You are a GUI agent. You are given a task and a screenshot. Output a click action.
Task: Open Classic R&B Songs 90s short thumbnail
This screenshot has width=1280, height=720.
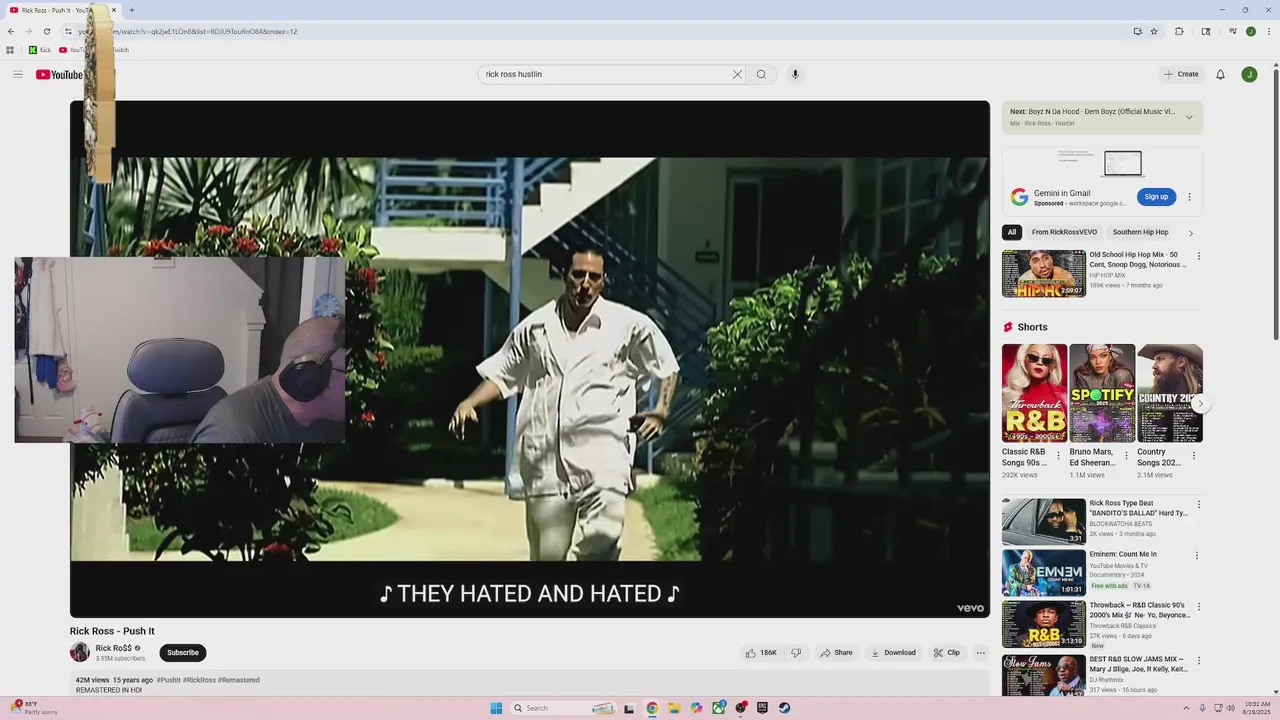click(x=1035, y=393)
